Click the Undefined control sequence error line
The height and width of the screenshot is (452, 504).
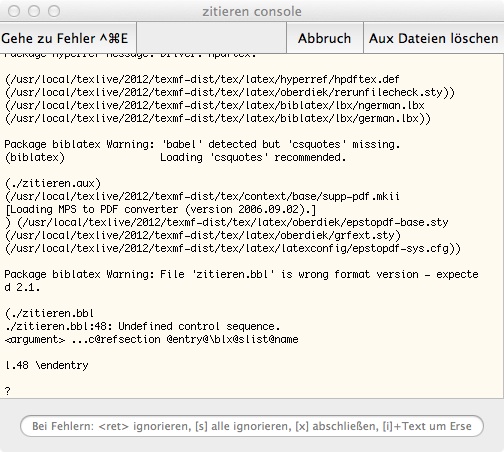[143, 326]
